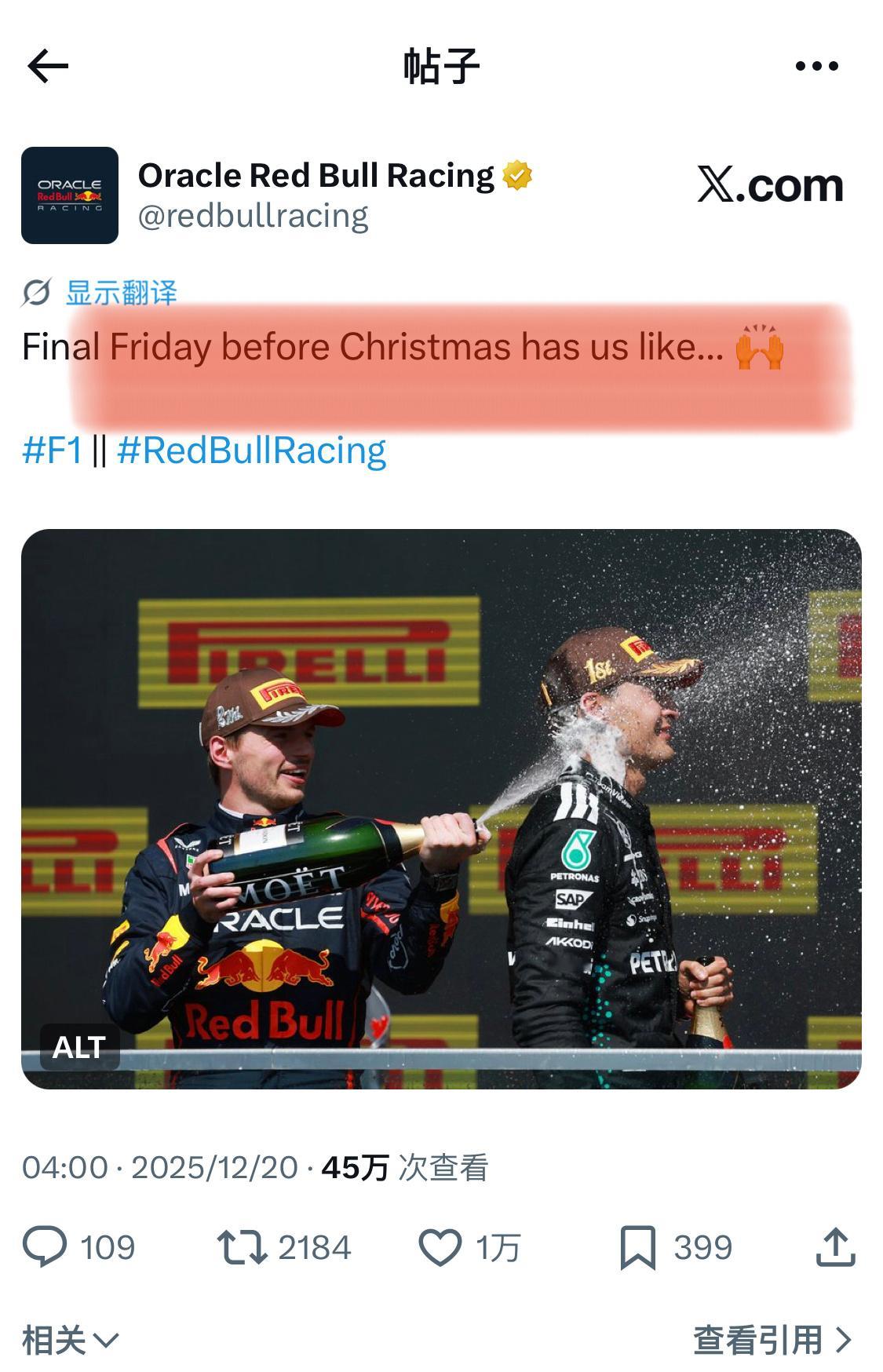This screenshot has width=883, height=1372.
Task: Share the post via the upload icon
Action: 835,1246
